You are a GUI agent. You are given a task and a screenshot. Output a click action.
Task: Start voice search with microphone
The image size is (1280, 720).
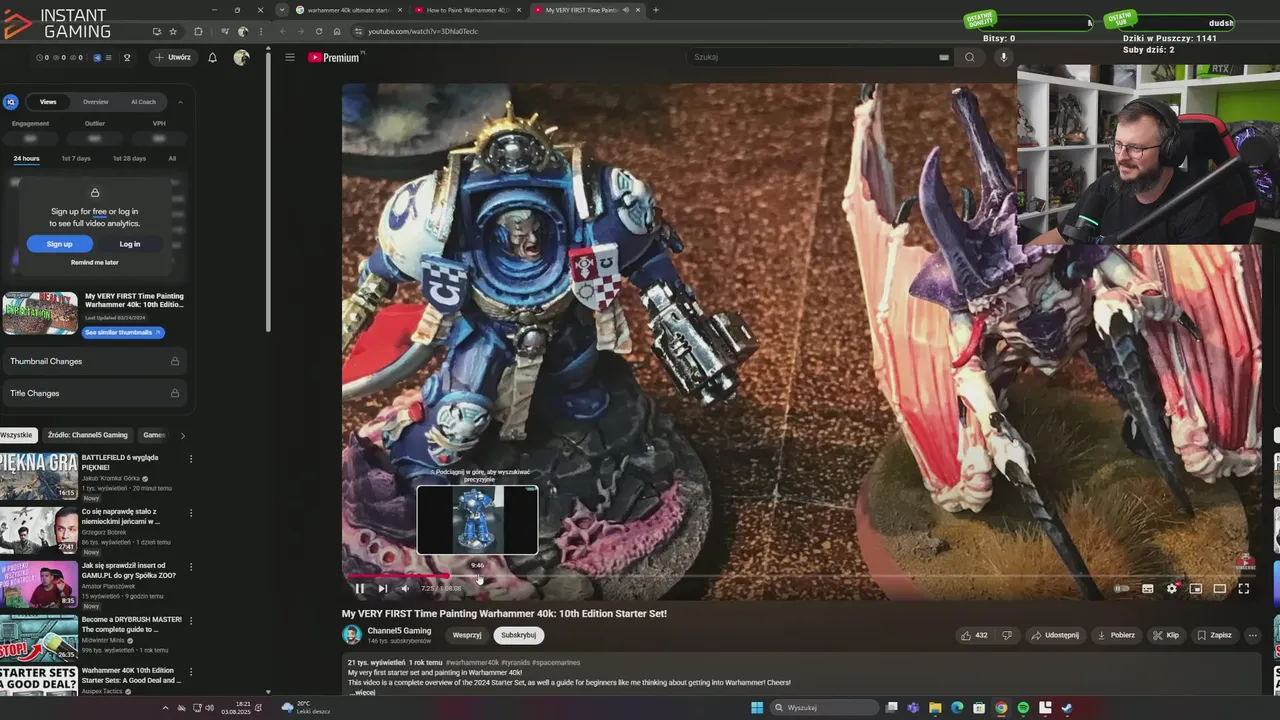point(1004,57)
